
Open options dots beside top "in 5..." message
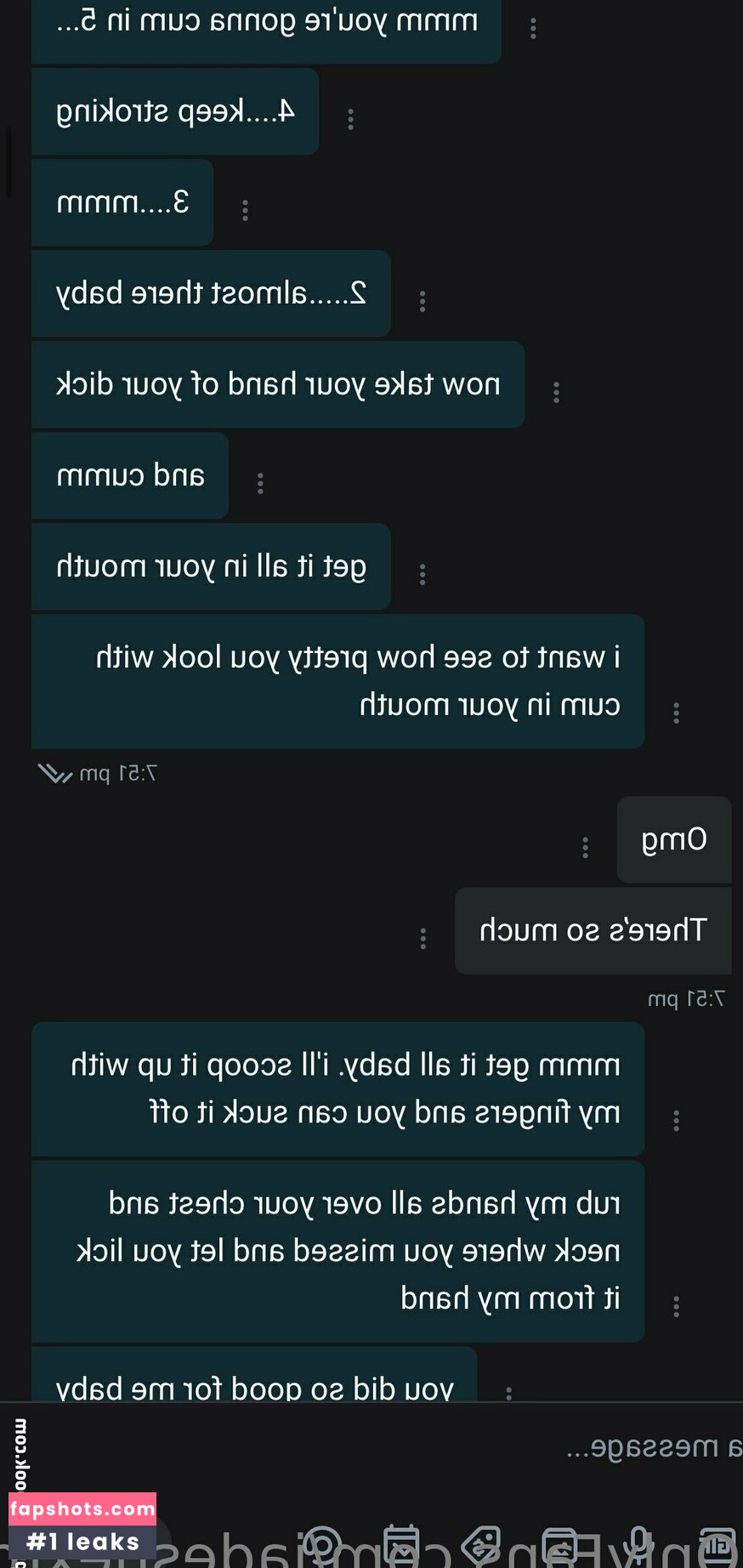pyautogui.click(x=533, y=28)
